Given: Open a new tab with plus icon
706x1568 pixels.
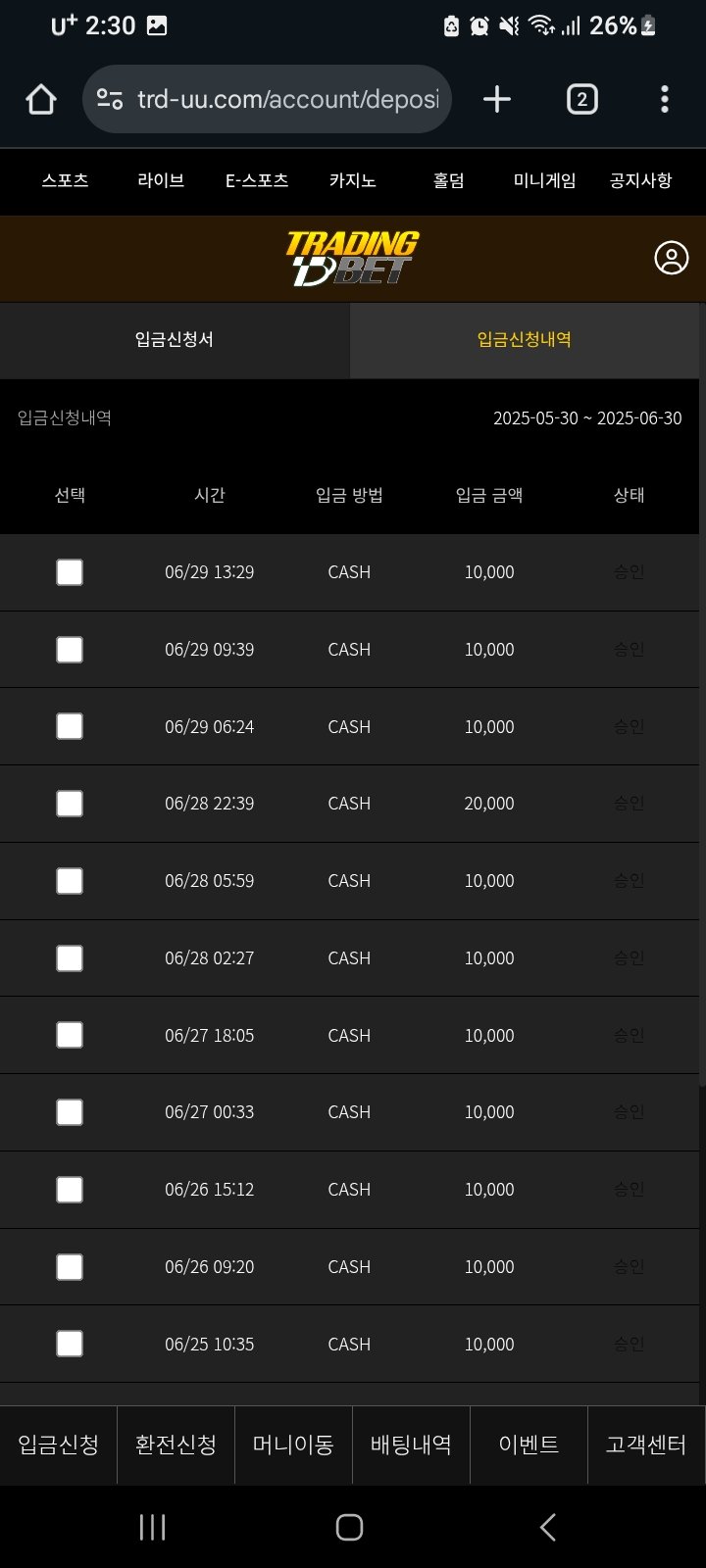Looking at the screenshot, I should (x=497, y=99).
